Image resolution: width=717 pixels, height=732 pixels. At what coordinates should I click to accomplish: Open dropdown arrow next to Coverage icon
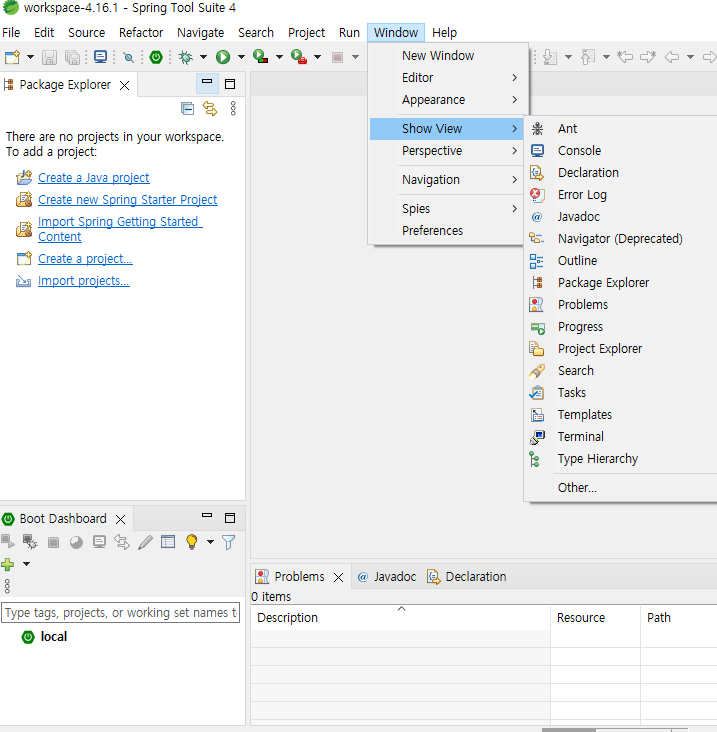click(279, 57)
